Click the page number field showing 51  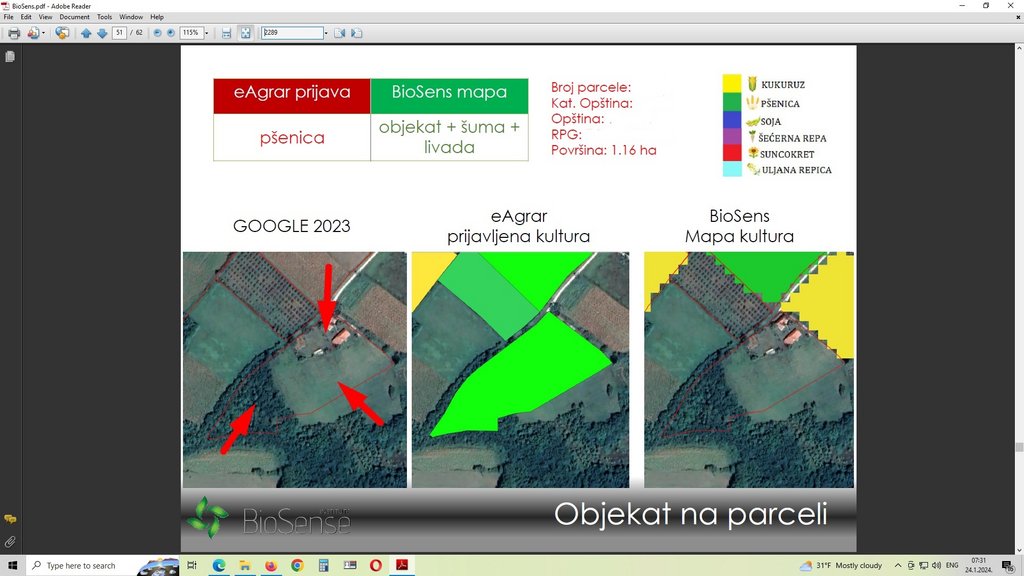(x=119, y=33)
